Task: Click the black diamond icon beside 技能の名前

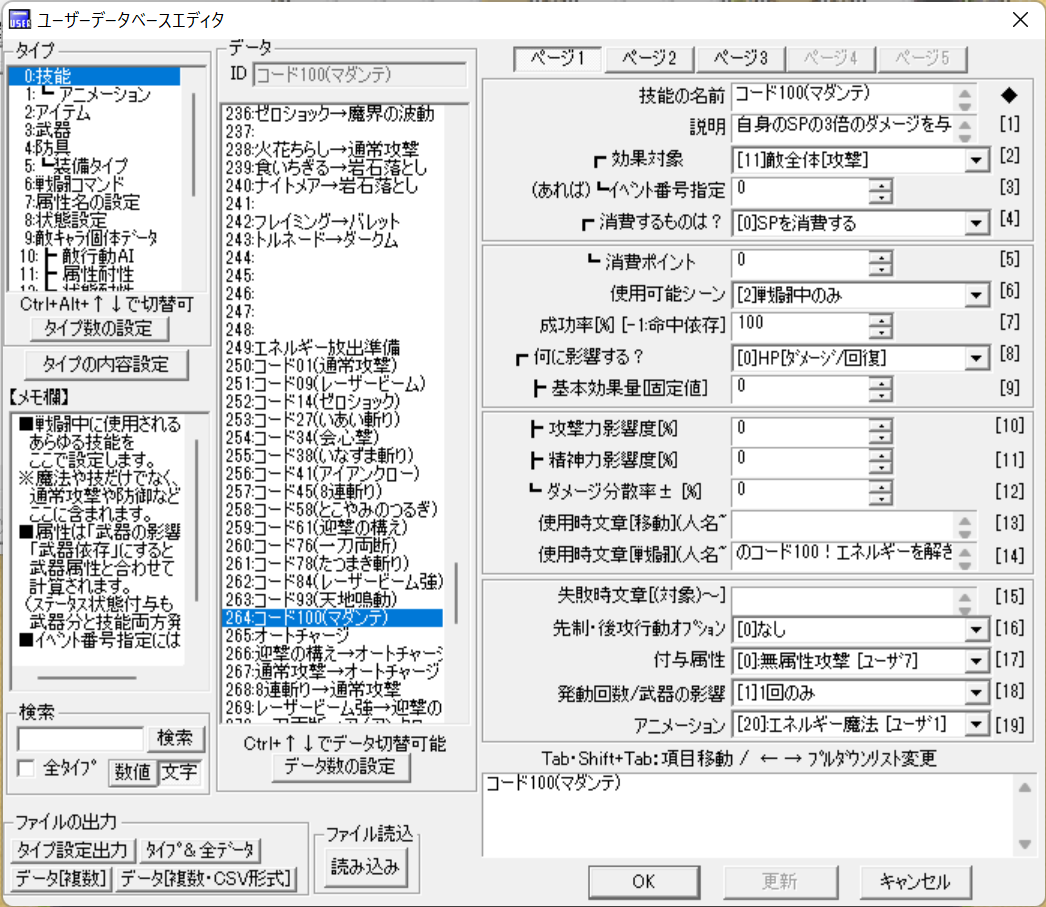Action: (x=1009, y=95)
